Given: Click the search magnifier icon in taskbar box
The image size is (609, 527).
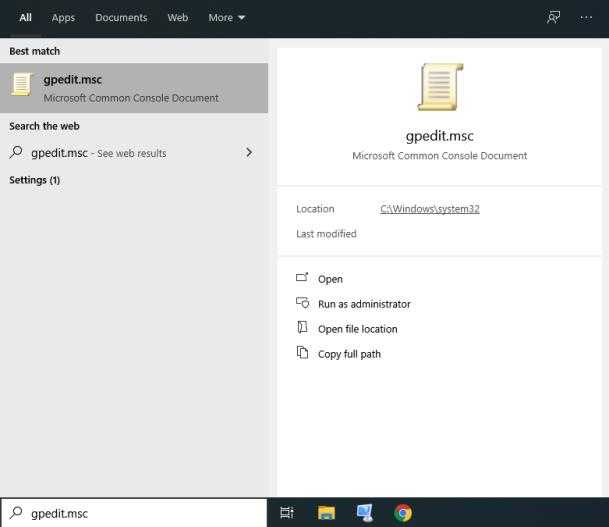Looking at the screenshot, I should 16,513.
